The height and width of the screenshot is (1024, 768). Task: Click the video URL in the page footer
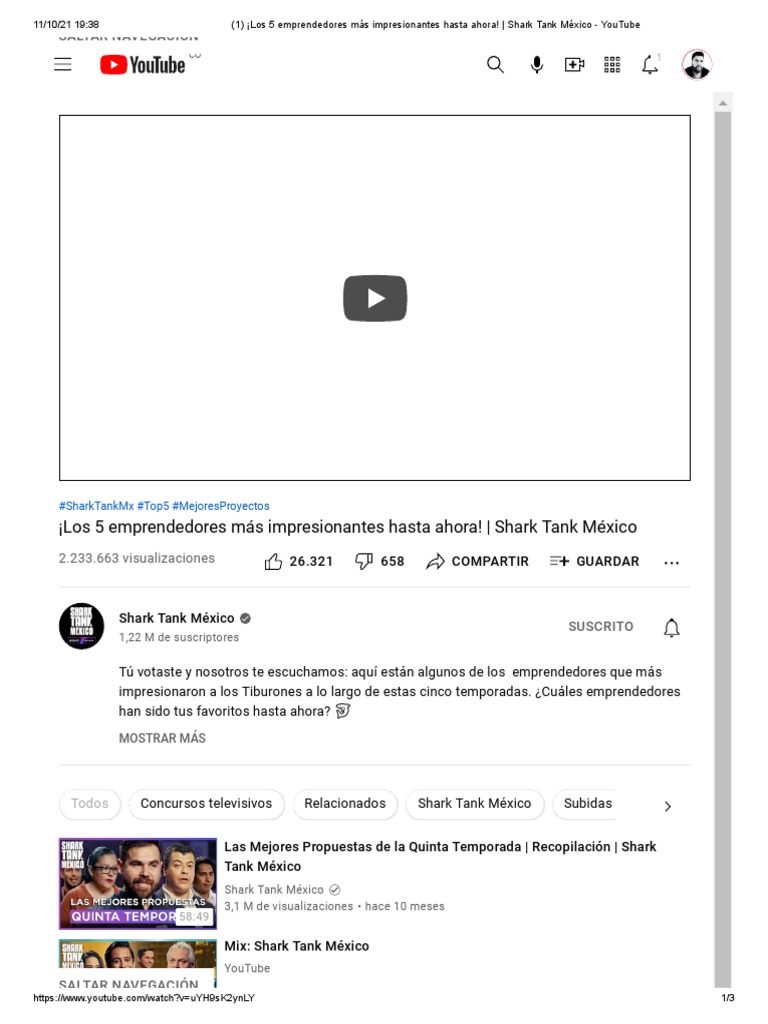click(144, 998)
